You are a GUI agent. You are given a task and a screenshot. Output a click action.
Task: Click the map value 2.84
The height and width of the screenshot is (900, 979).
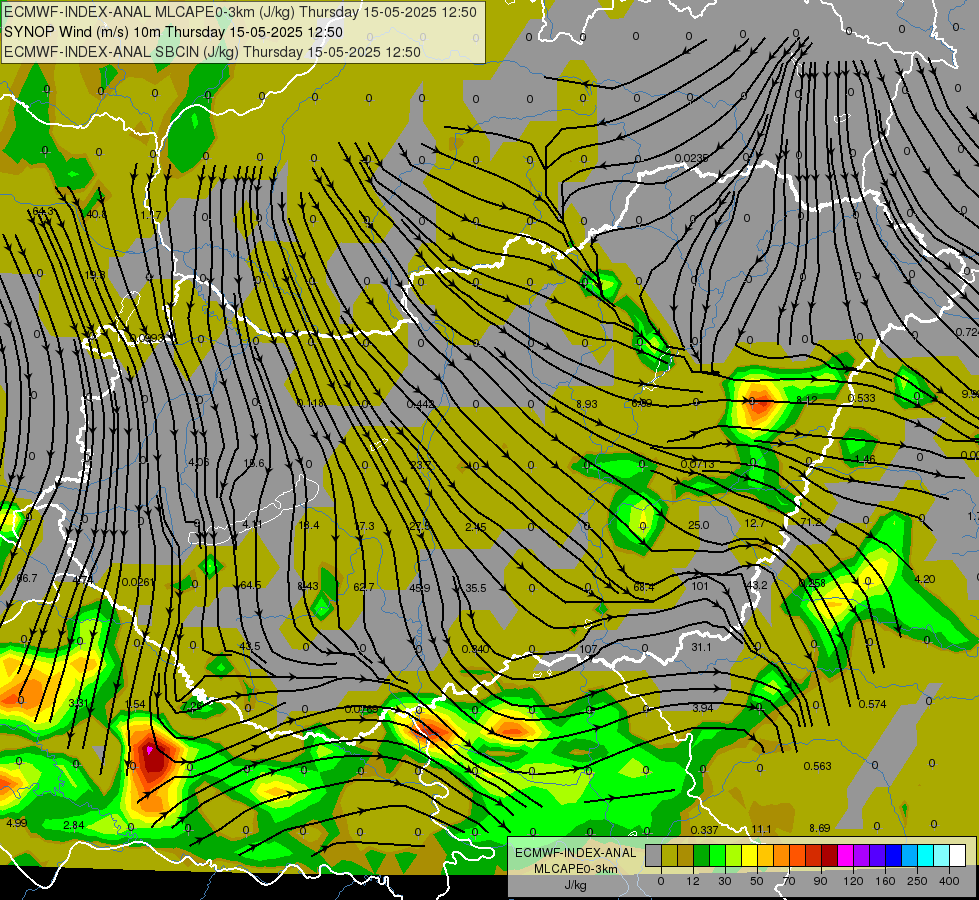tap(74, 825)
